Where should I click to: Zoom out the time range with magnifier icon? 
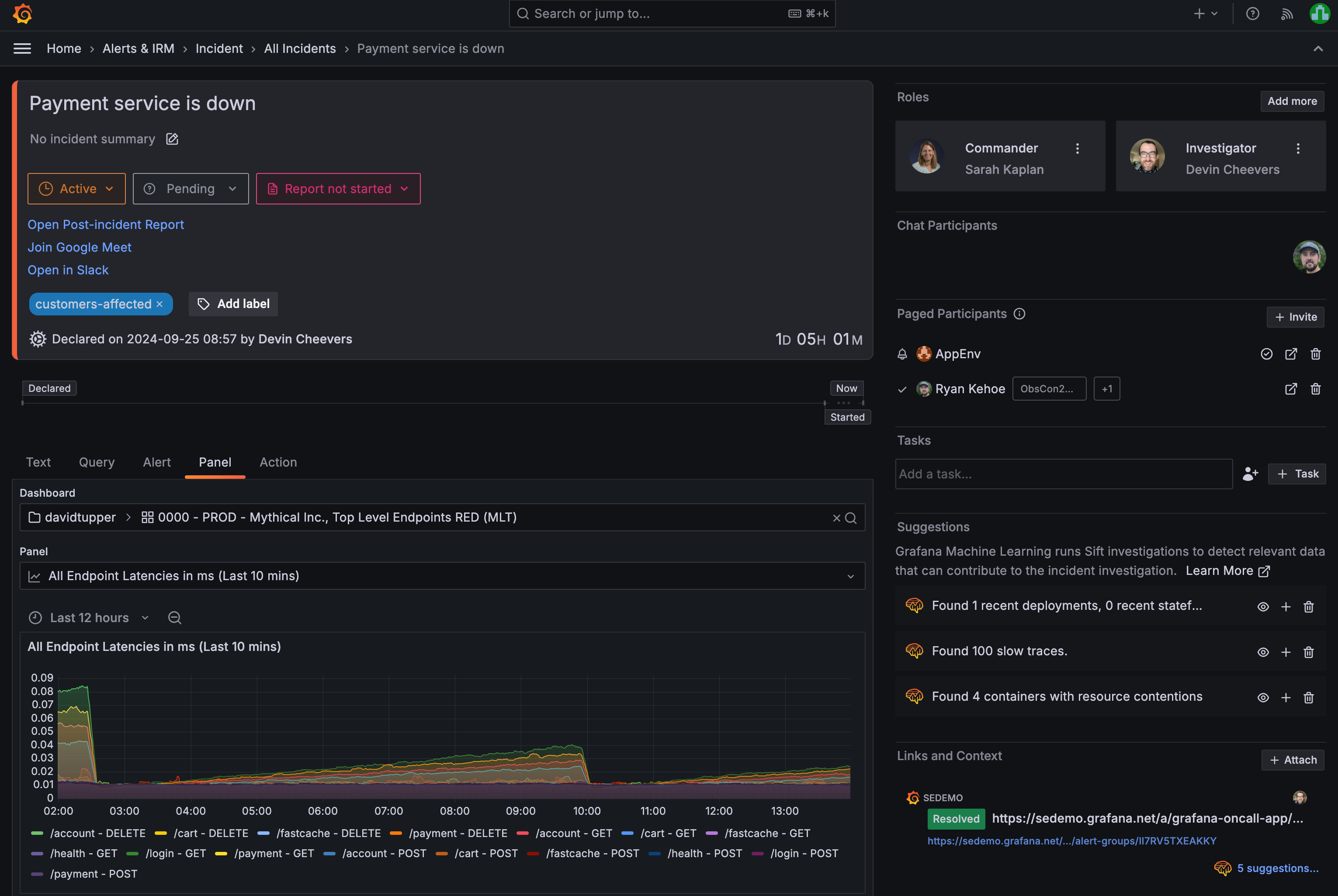tap(174, 618)
